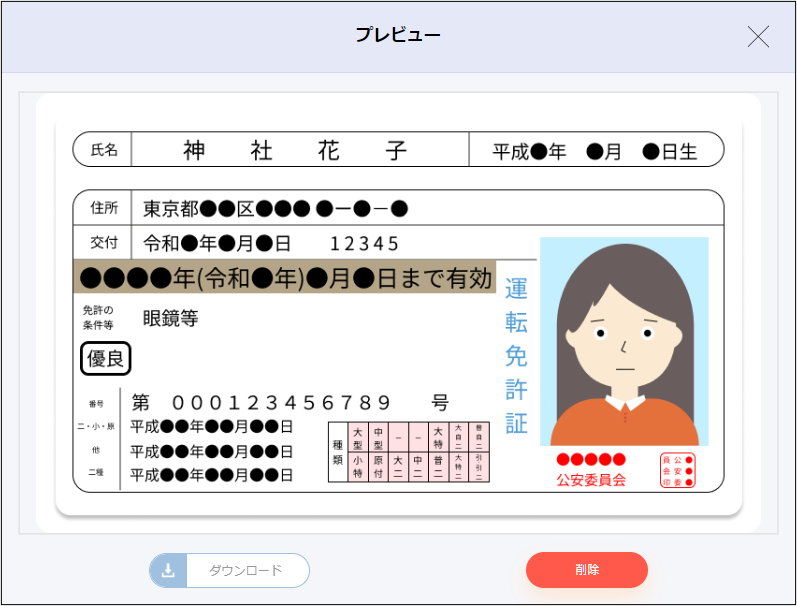Screen dimensions: 797x606
Task: Click the red 削除 button
Action: 587,570
